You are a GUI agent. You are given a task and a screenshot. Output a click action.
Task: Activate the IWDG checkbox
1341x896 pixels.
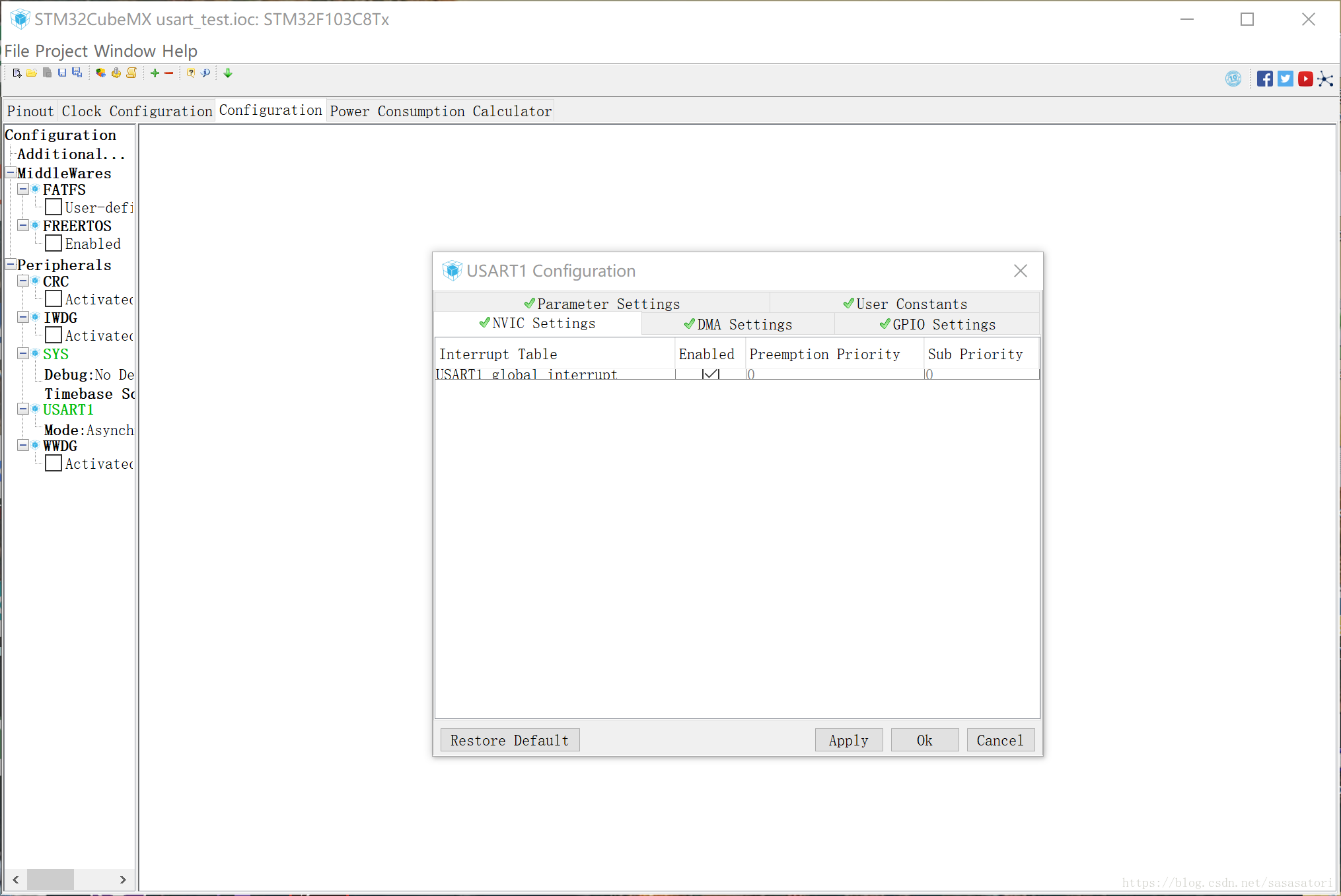coord(54,335)
